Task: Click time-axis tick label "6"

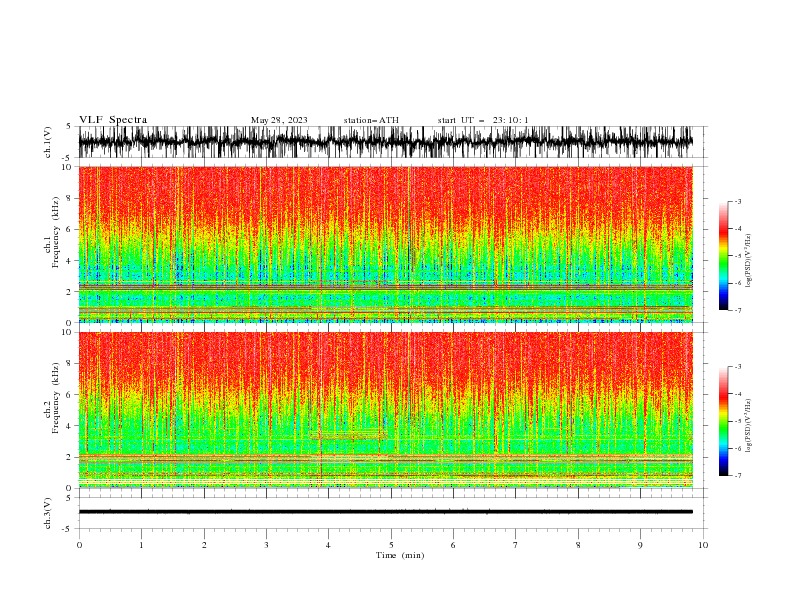Action: click(453, 545)
